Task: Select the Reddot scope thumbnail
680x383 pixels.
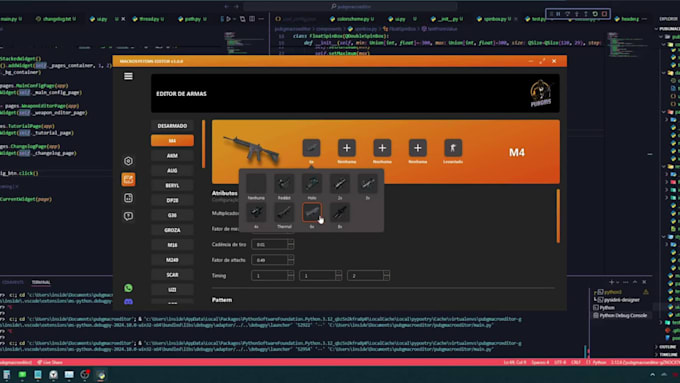Action: tap(284, 184)
